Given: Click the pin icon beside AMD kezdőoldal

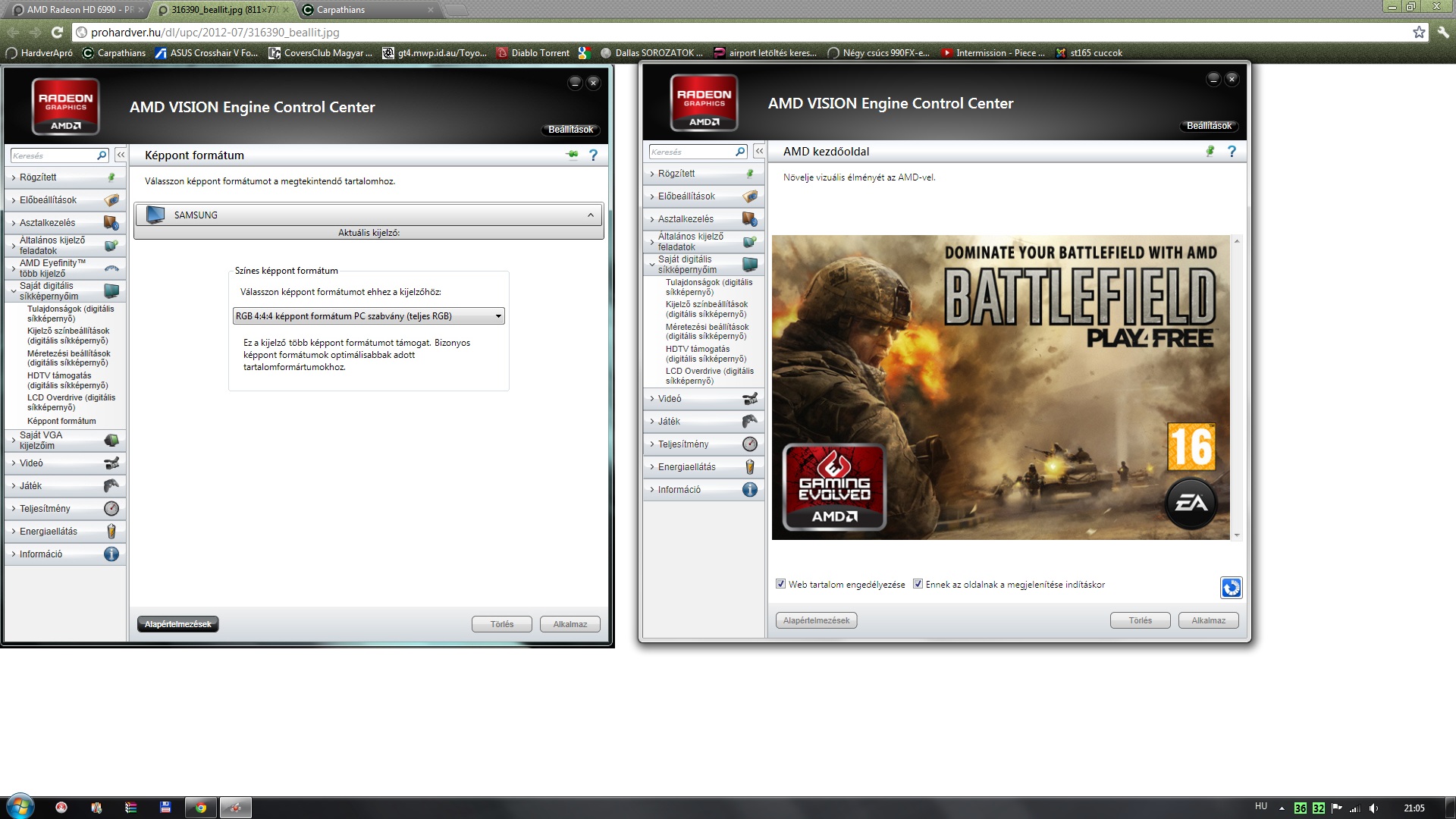Looking at the screenshot, I should tap(1210, 151).
